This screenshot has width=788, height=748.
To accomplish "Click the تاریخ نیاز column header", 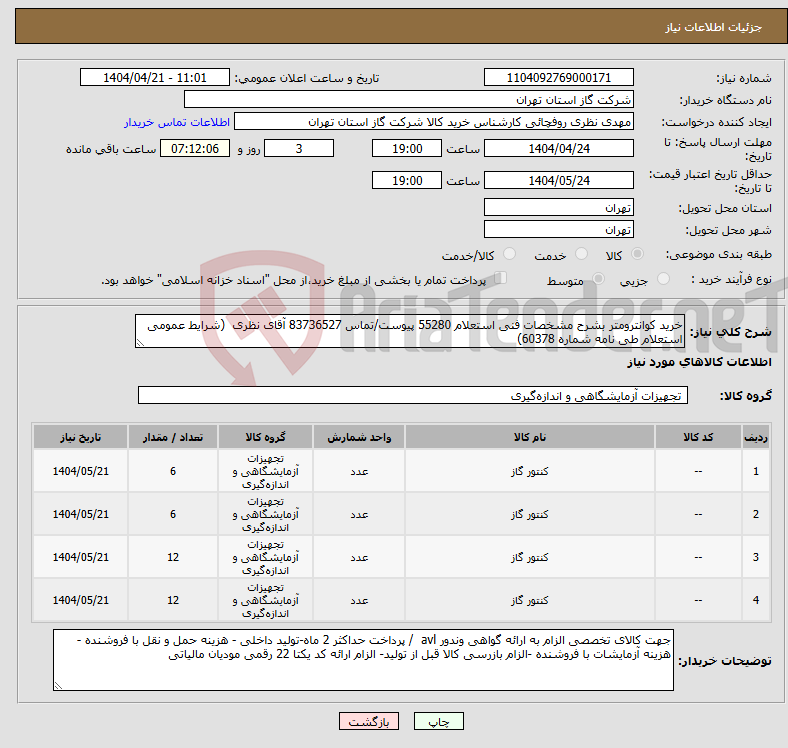I will 80,437.
